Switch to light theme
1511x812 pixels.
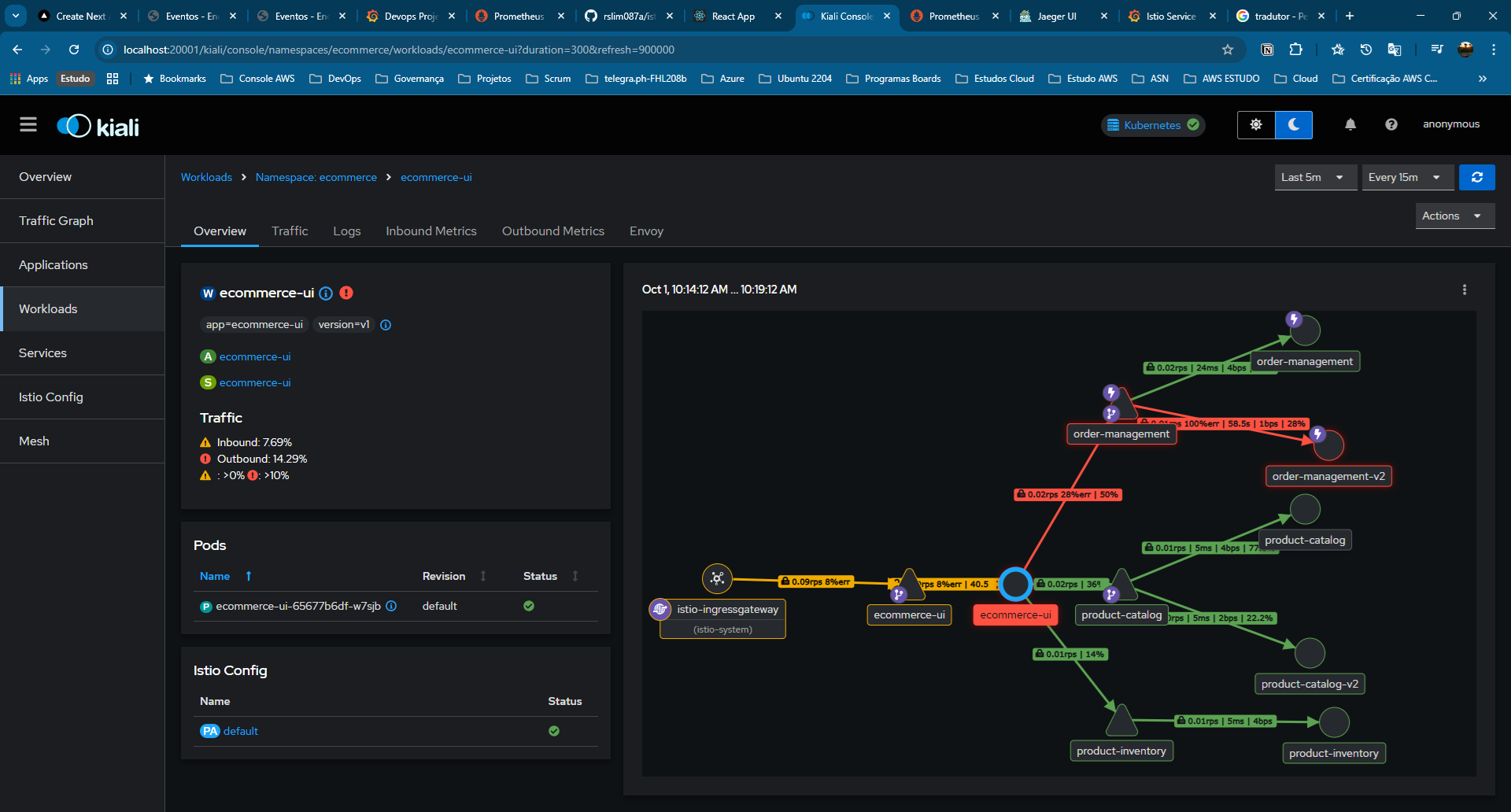[1256, 124]
